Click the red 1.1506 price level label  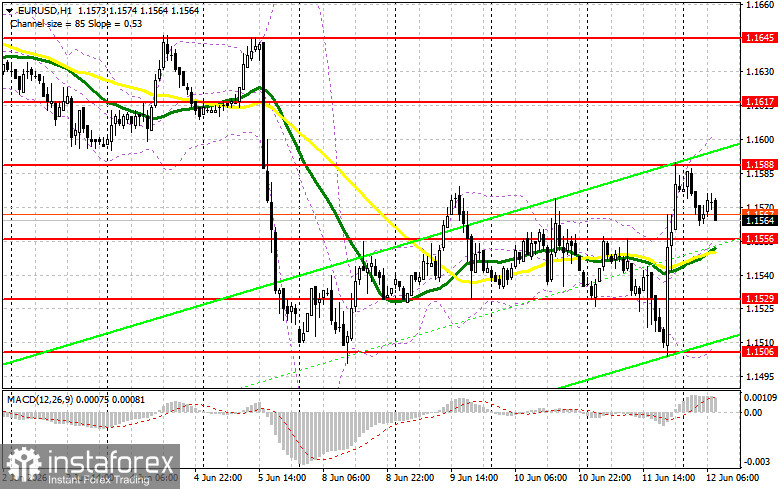point(759,352)
